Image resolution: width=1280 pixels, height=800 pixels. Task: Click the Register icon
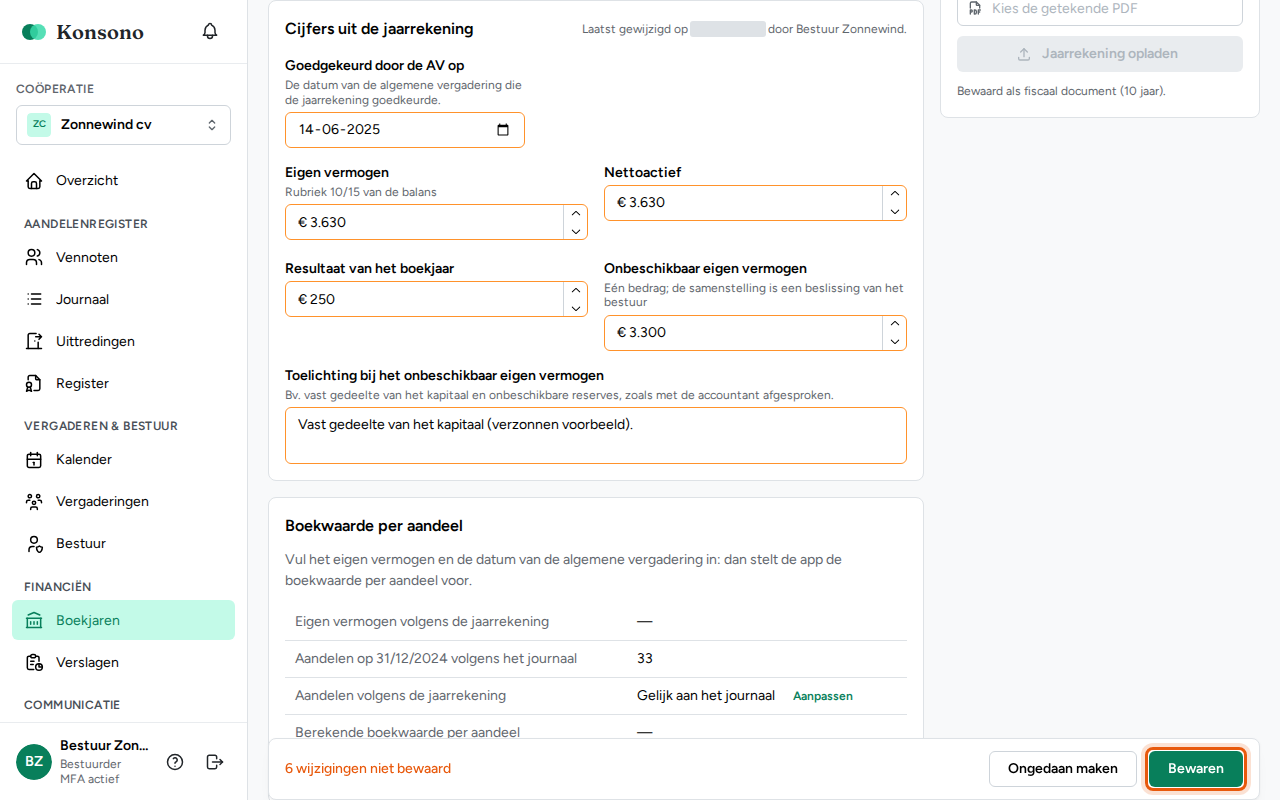(34, 384)
